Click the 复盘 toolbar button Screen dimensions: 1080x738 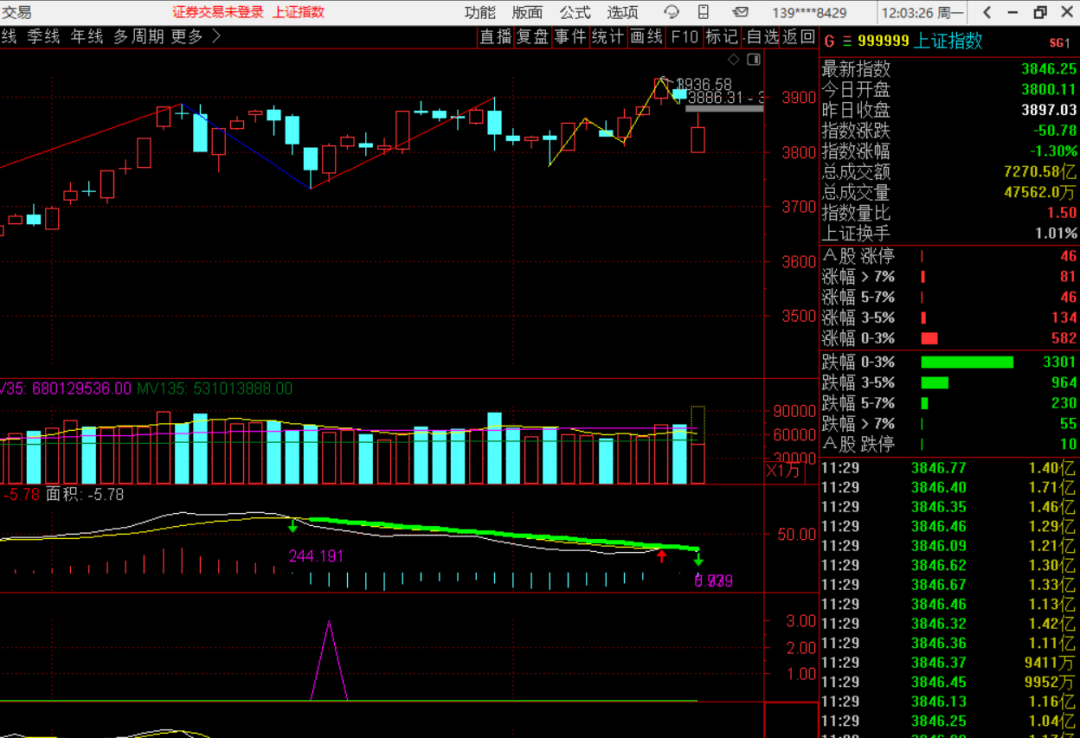point(532,37)
